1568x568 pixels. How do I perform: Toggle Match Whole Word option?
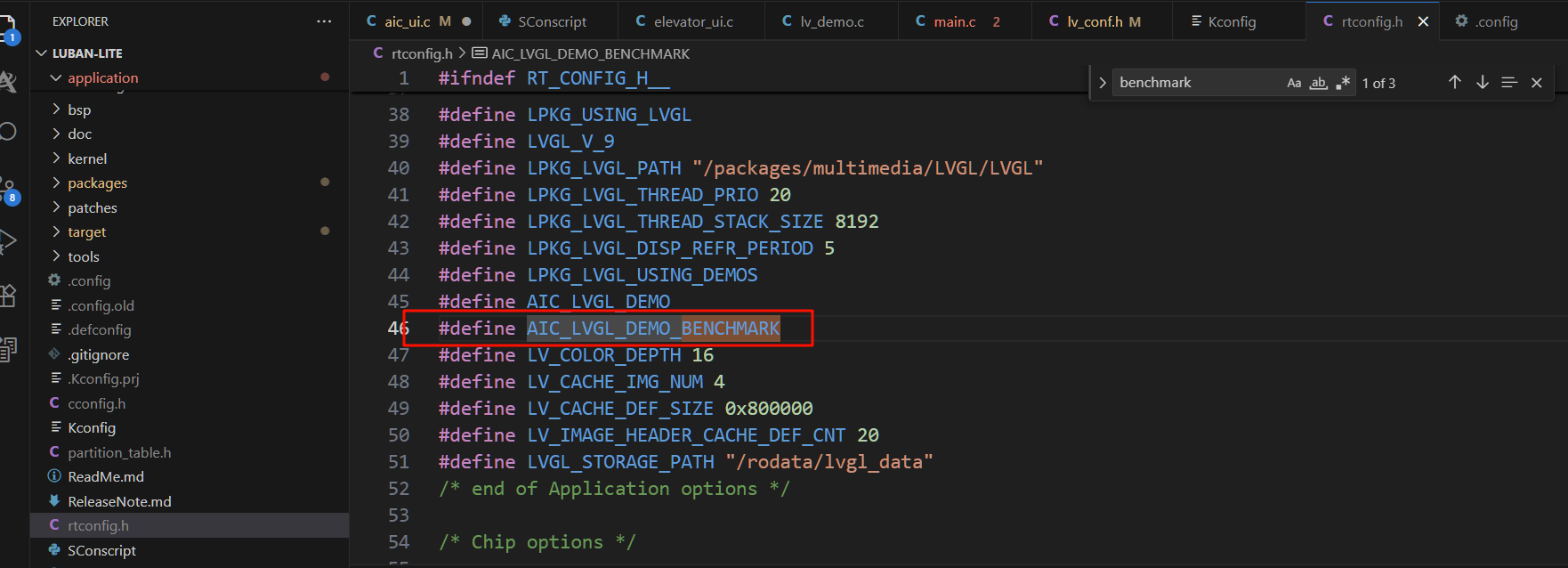point(1319,83)
